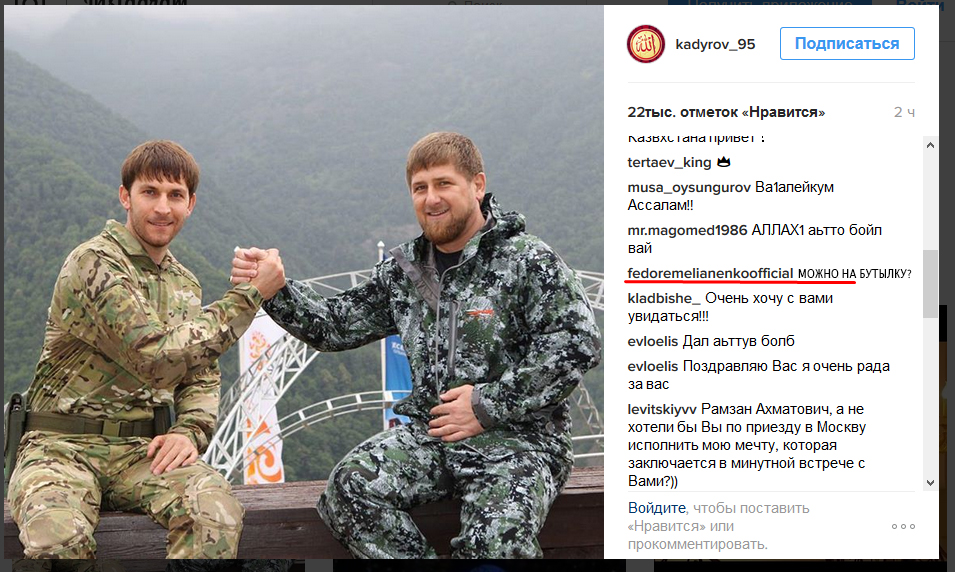
Task: Open the kladbishe_ commenter profile
Action: coord(664,298)
